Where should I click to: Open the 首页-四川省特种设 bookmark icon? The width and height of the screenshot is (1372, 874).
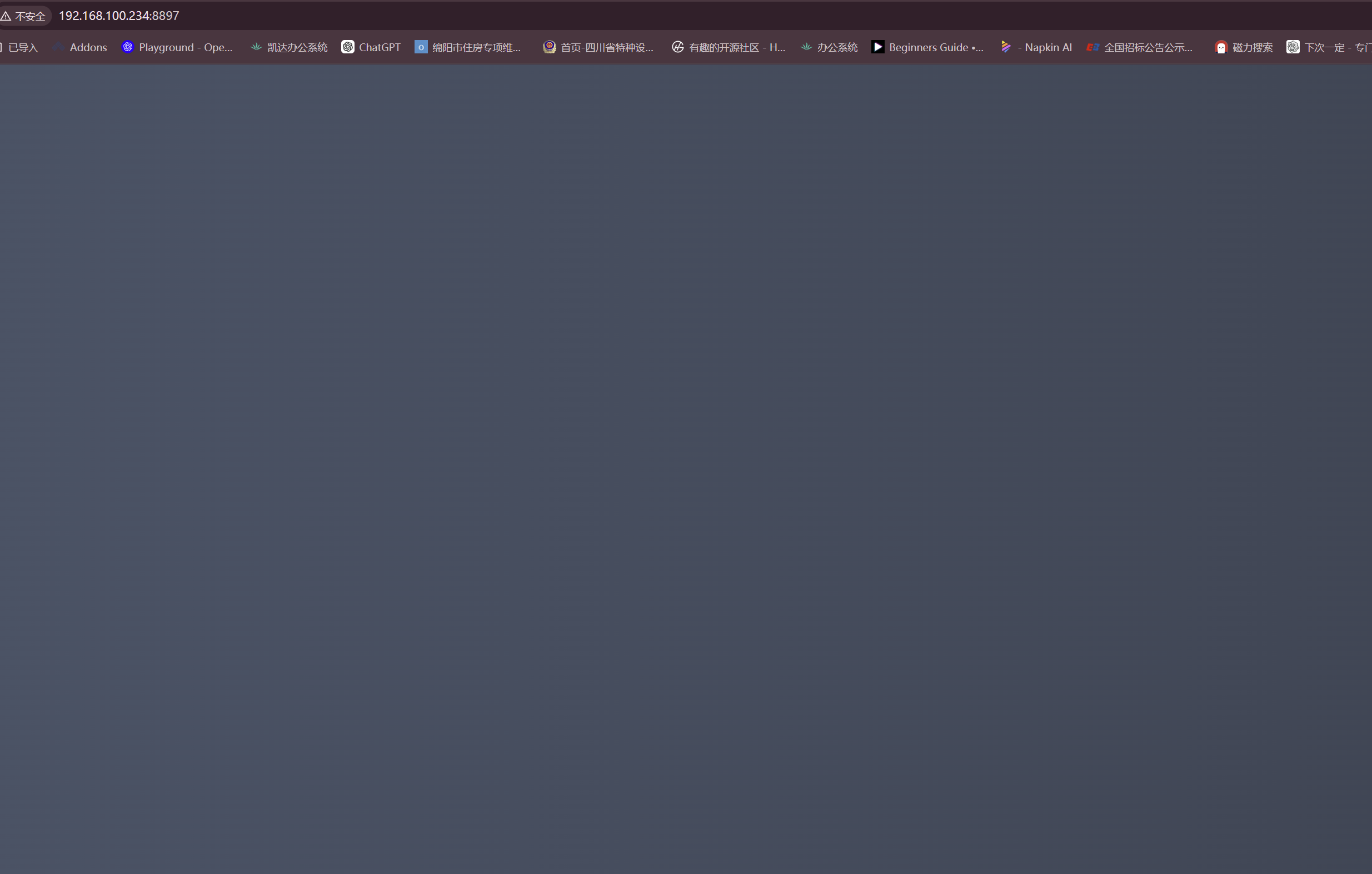549,47
